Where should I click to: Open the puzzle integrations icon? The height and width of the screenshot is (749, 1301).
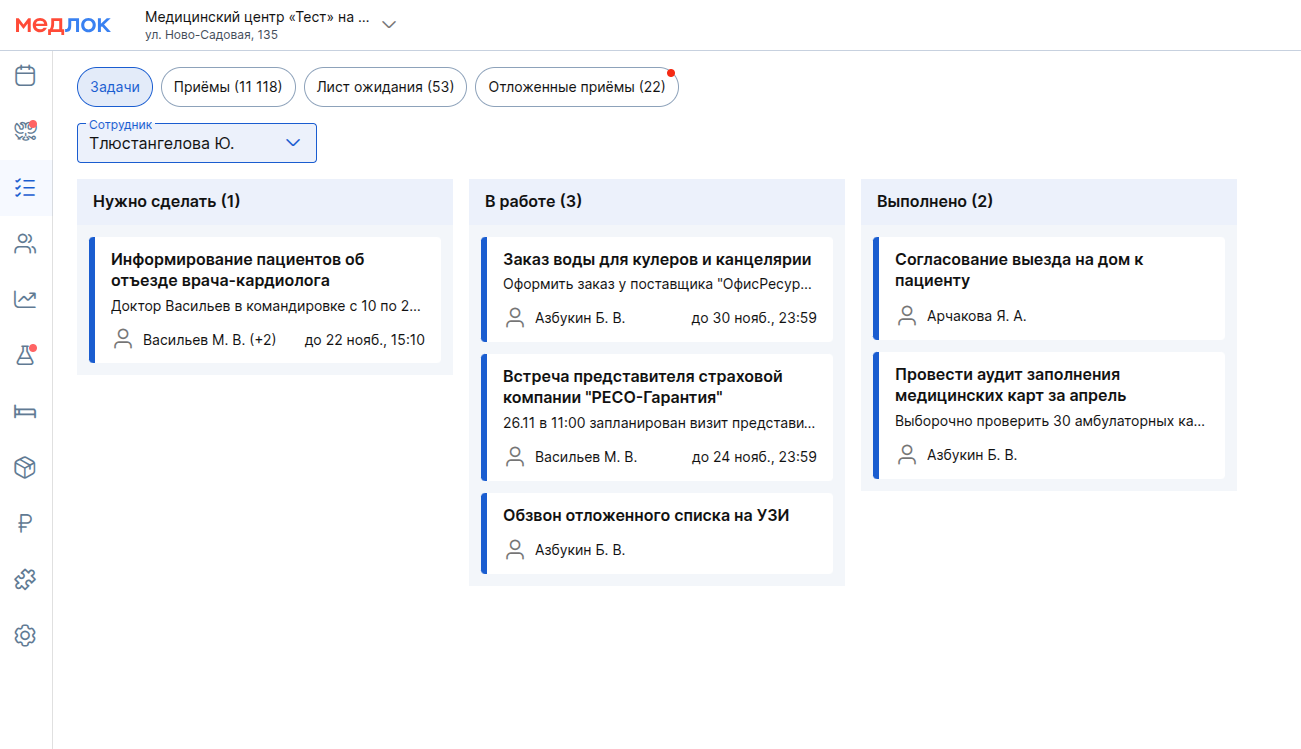click(26, 579)
